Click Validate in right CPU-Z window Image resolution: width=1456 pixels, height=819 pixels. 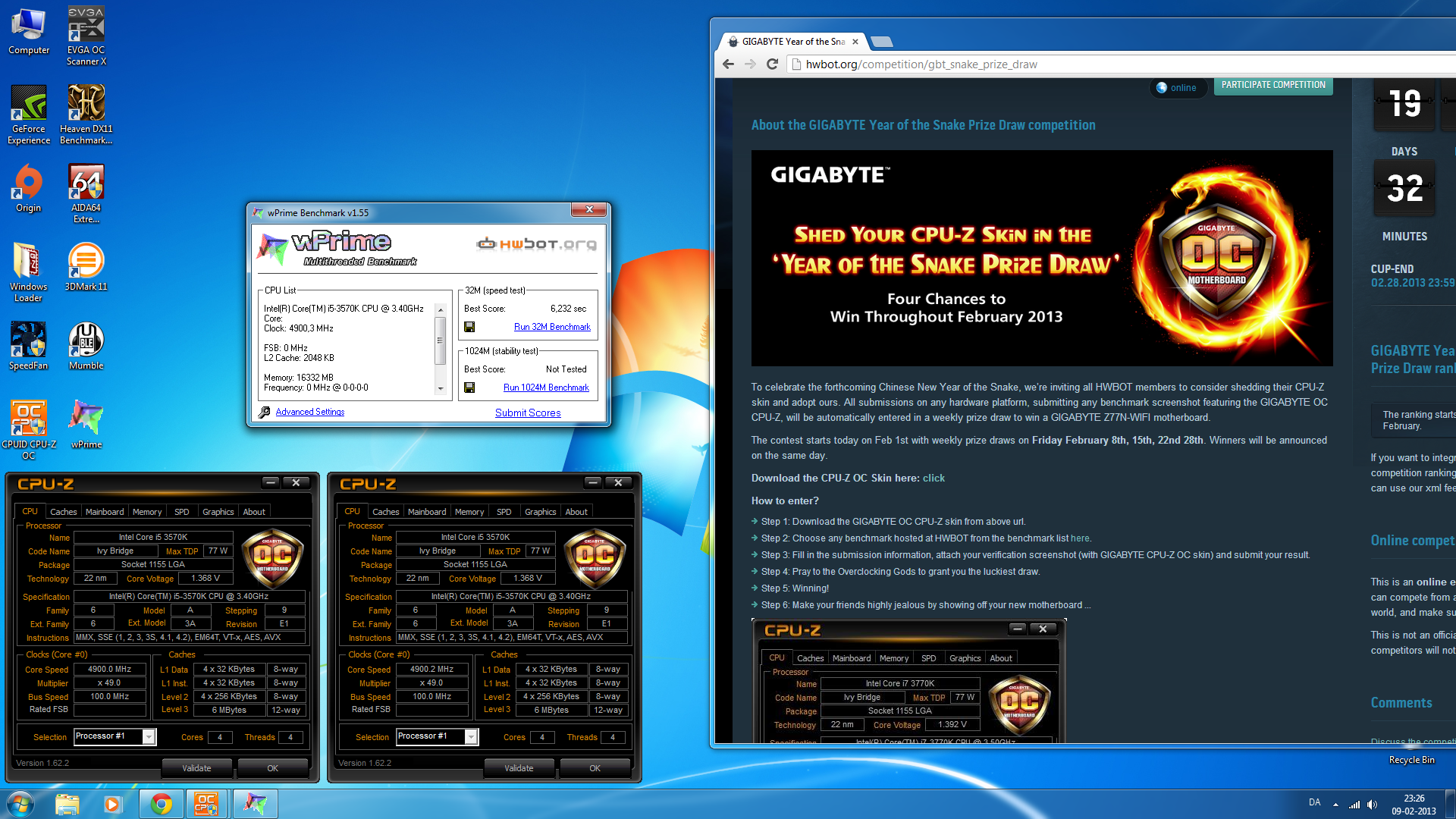519,768
